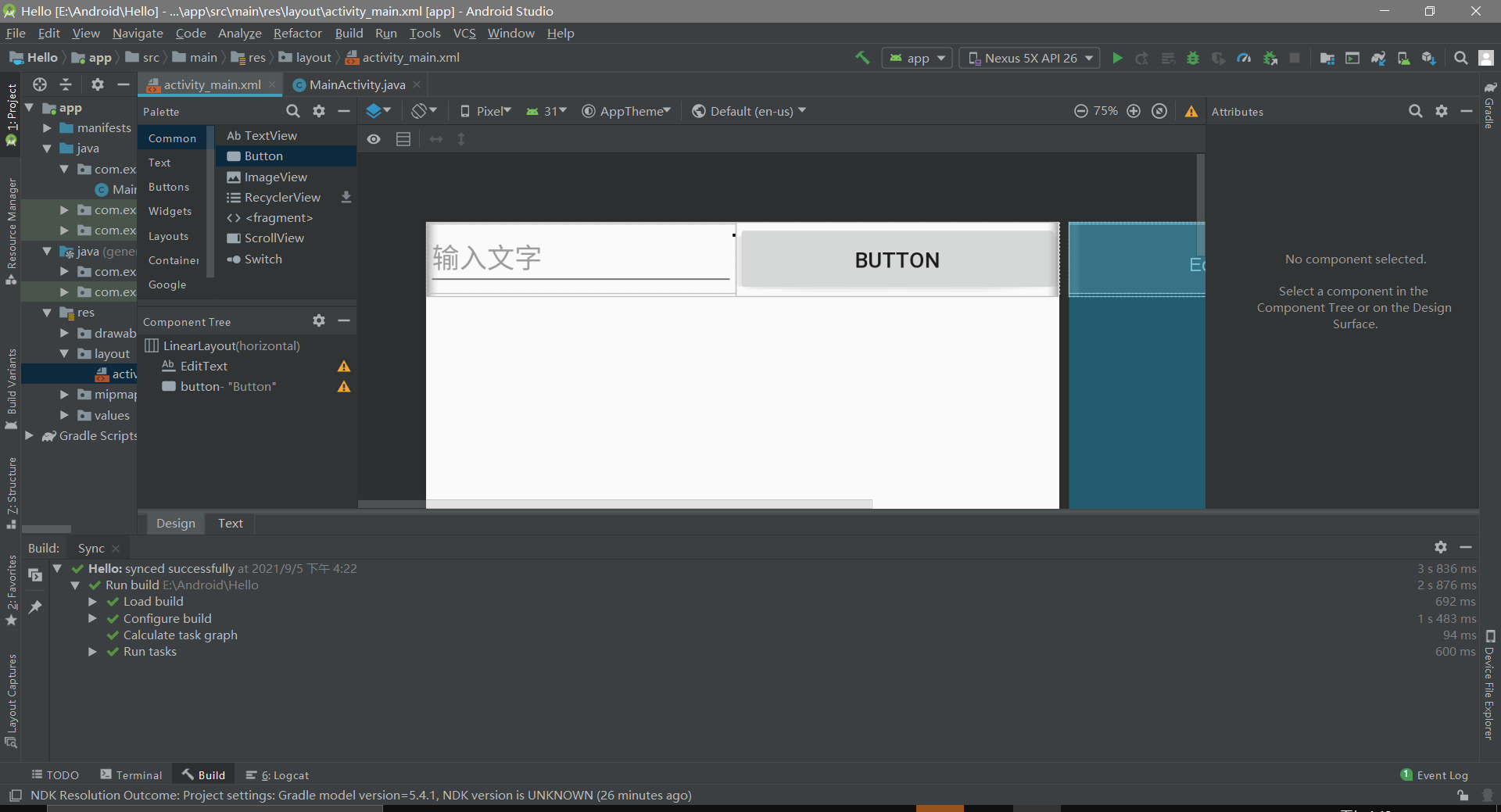Open the Terminal tool window button
1501x812 pixels.
click(131, 774)
